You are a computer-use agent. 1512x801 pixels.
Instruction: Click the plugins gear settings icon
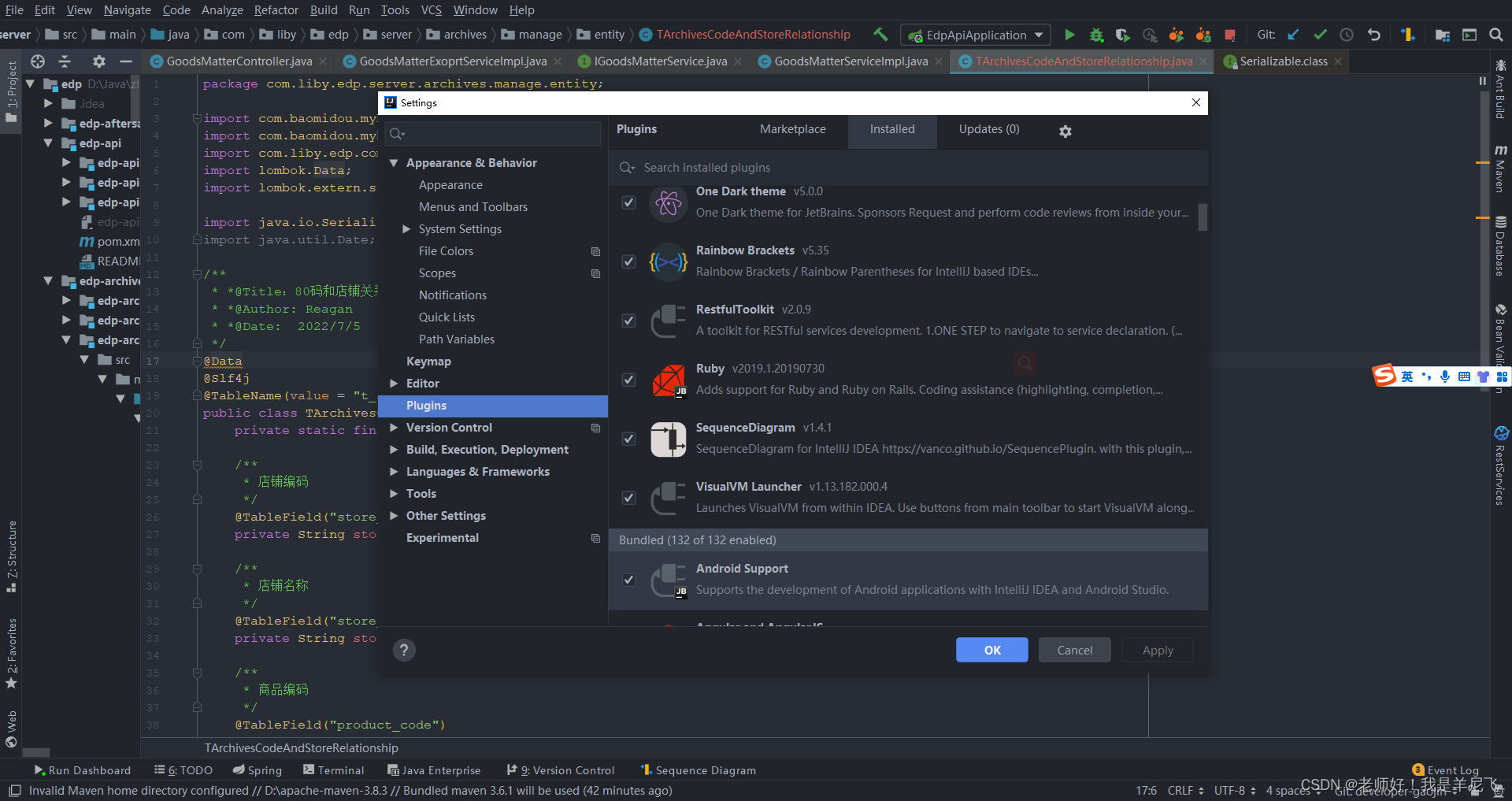click(1065, 132)
